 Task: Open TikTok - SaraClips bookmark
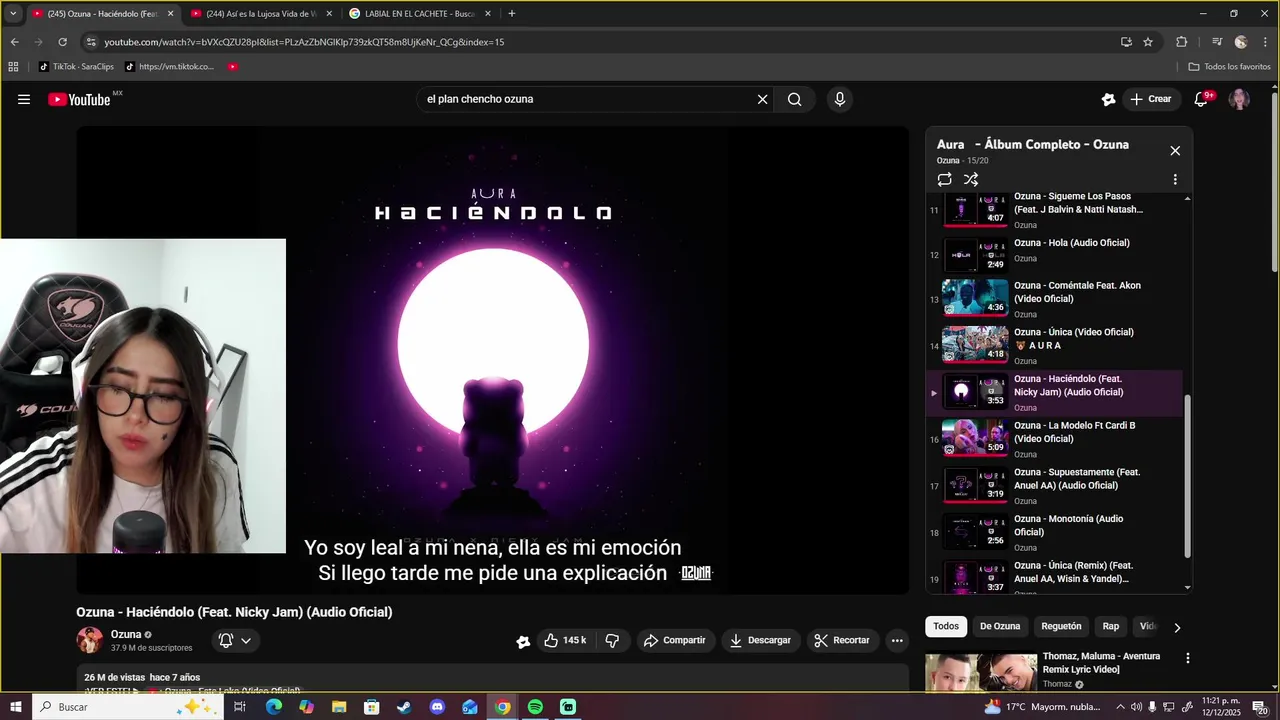click(x=76, y=67)
